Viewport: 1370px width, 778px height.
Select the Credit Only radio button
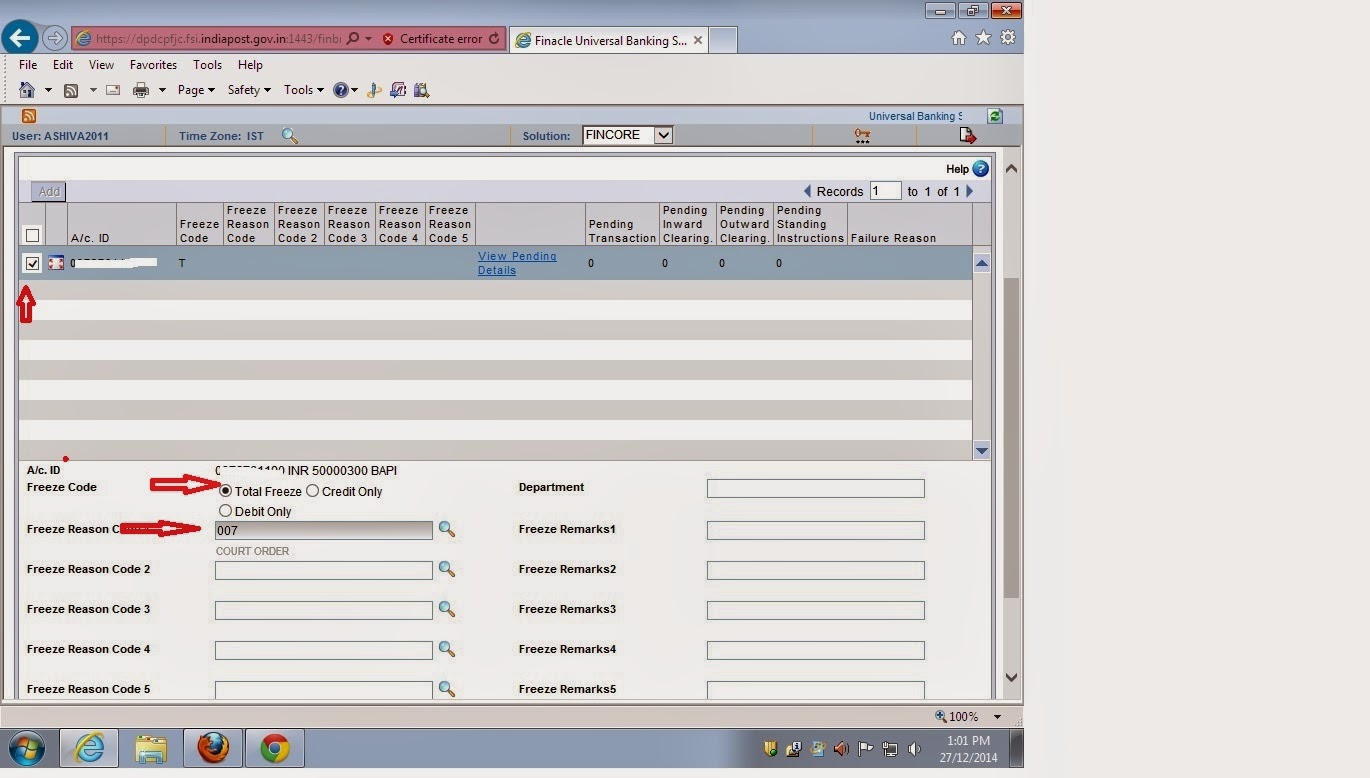pyautogui.click(x=312, y=491)
